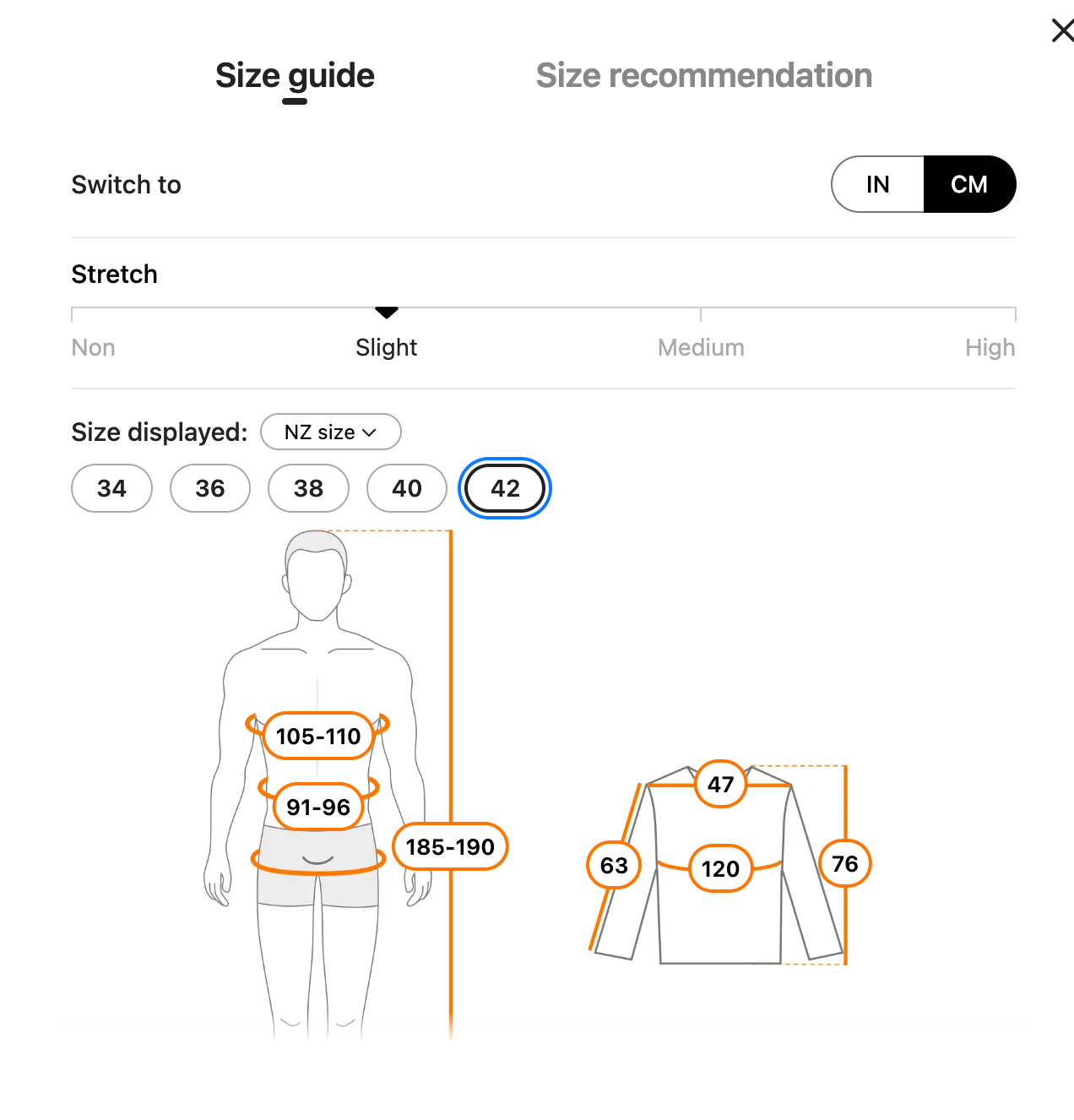Click the chest measurement 105-110 label
This screenshot has width=1074, height=1120.
pyautogui.click(x=318, y=737)
